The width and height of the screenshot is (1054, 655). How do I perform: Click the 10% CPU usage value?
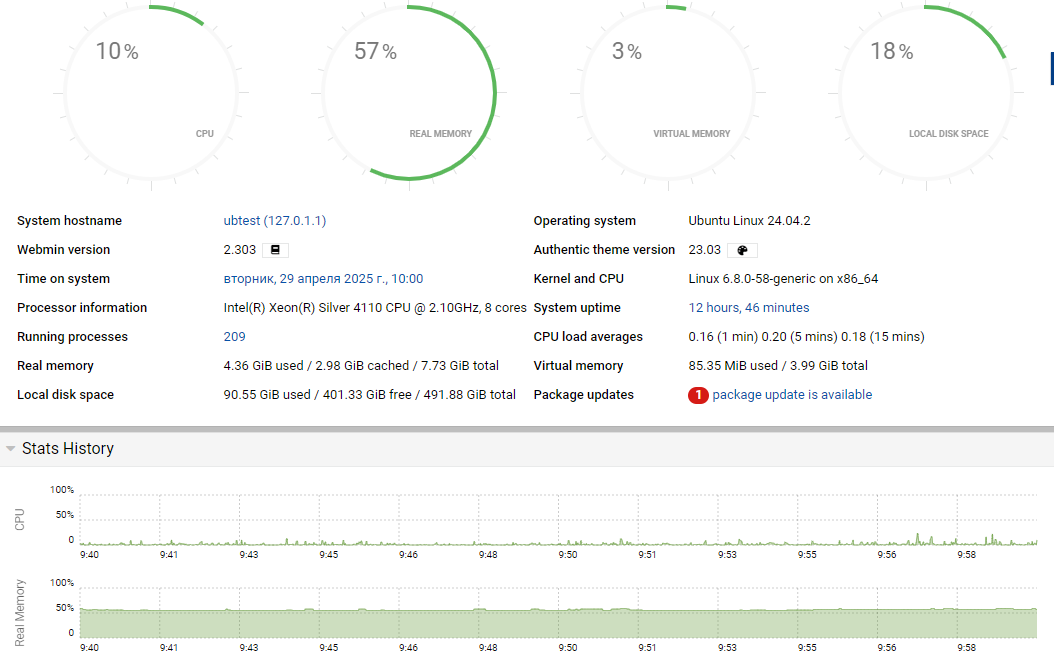click(116, 52)
